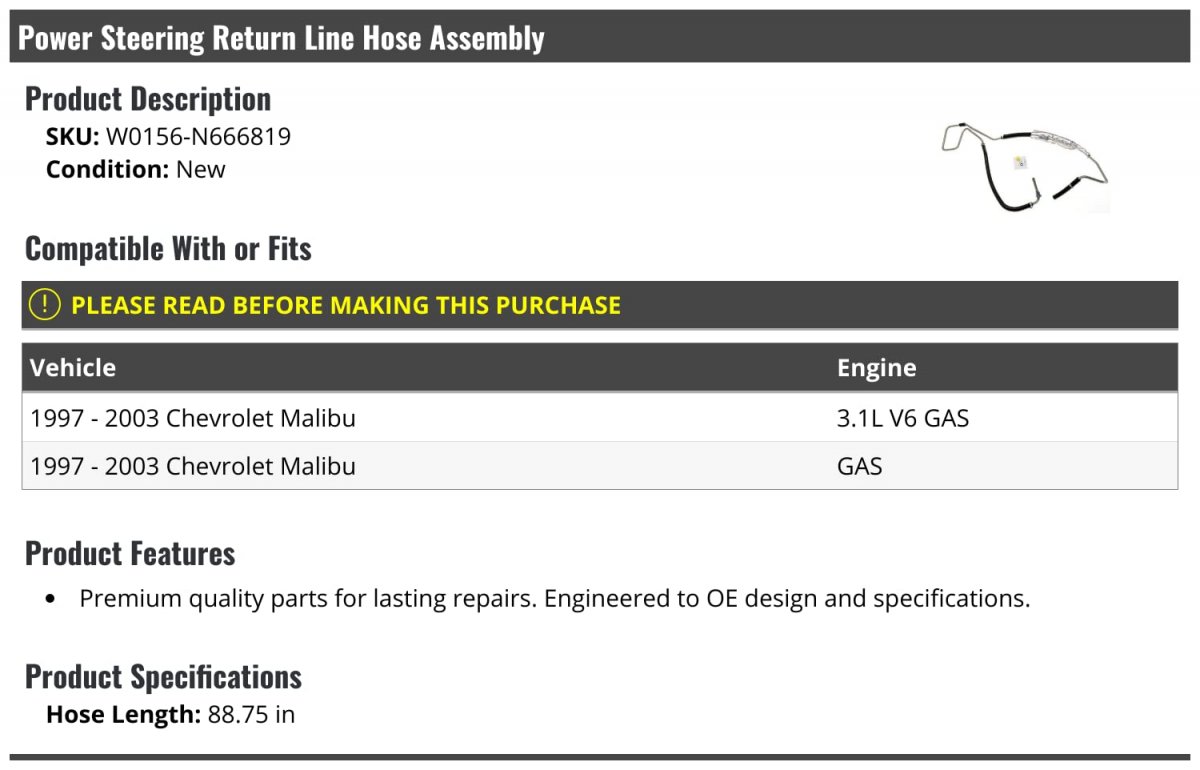Click the second 1997 - 2003 Chevrolet Malibu row
The height and width of the screenshot is (770, 1200).
point(600,466)
